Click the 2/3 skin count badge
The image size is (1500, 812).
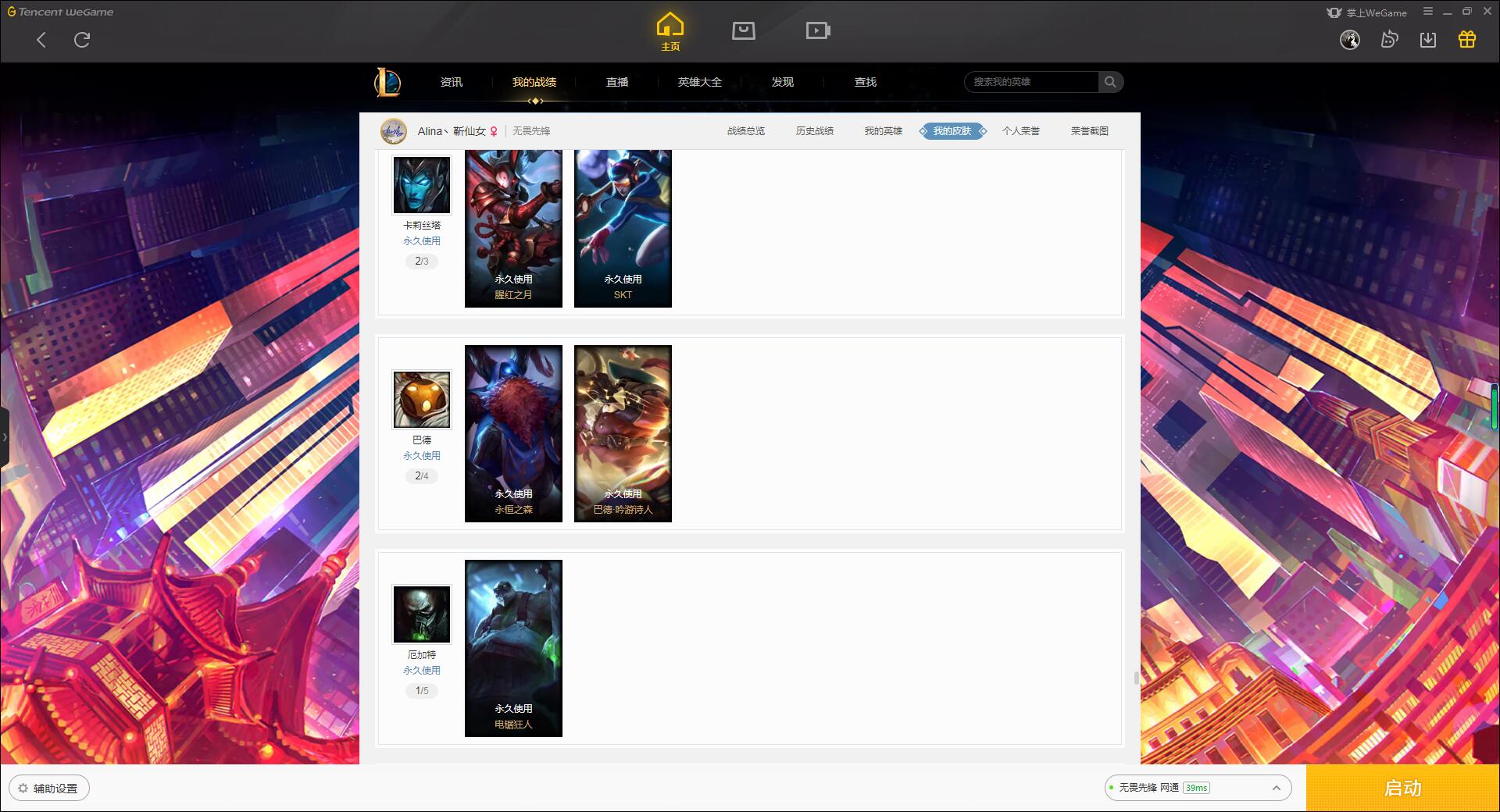[x=422, y=262]
